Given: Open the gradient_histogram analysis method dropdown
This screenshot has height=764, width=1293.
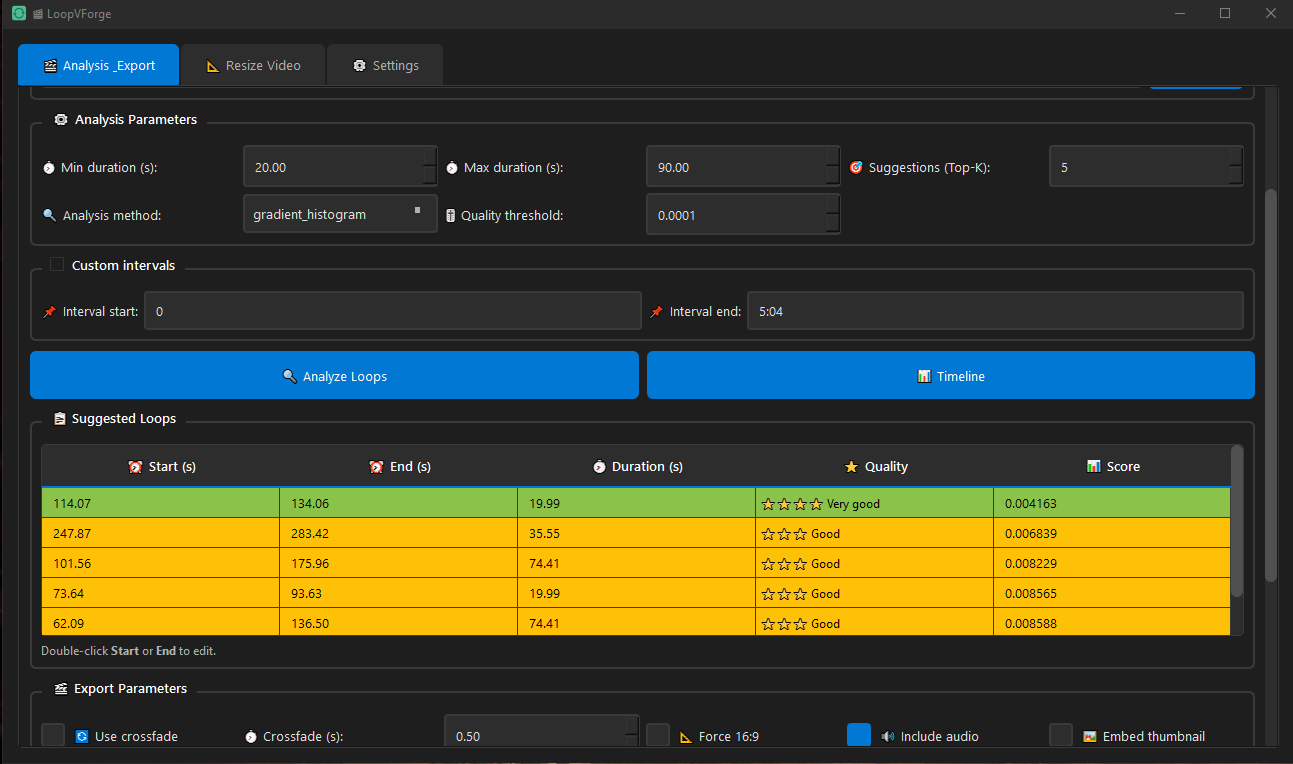Looking at the screenshot, I should point(340,214).
